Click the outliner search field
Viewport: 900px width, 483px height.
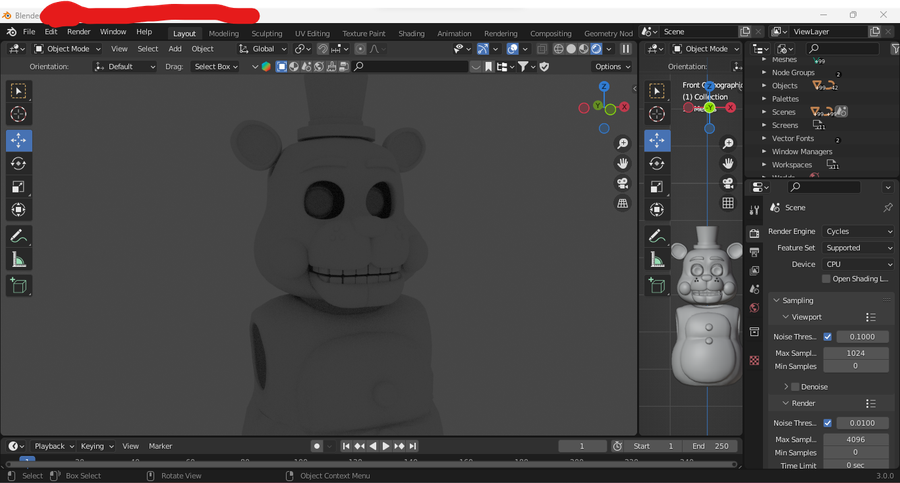842,49
